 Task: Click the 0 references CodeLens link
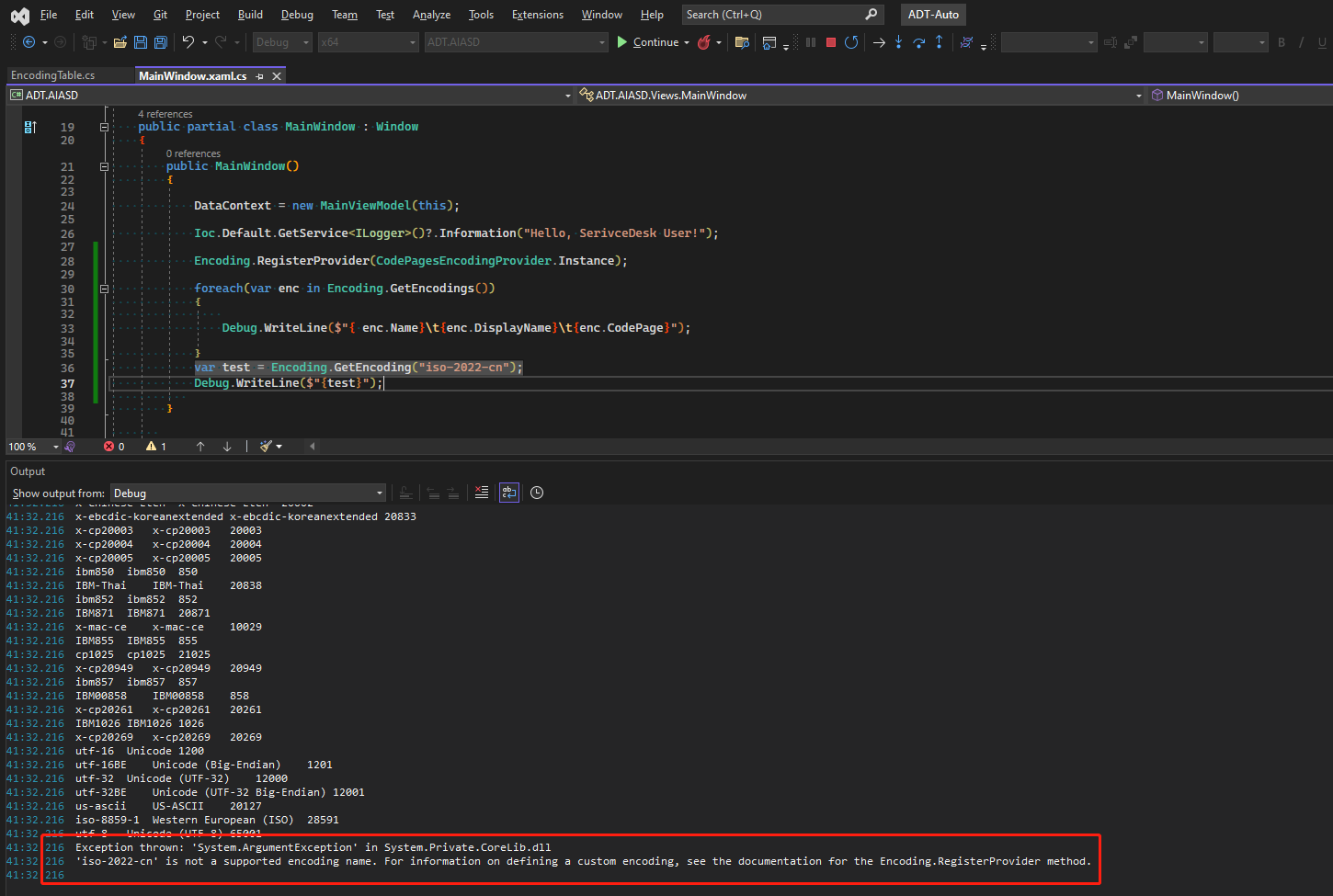193,153
